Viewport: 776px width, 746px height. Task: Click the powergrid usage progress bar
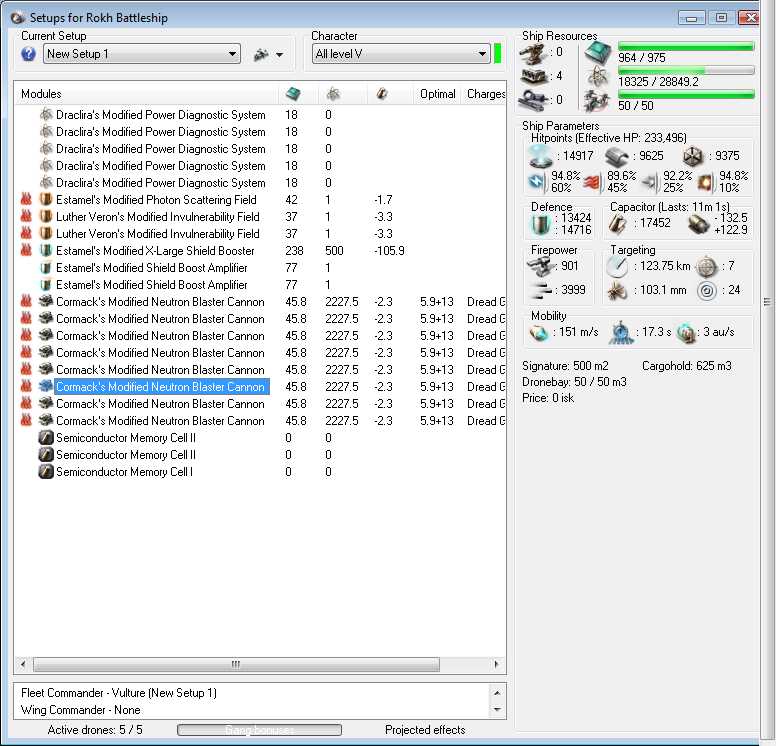(686, 71)
